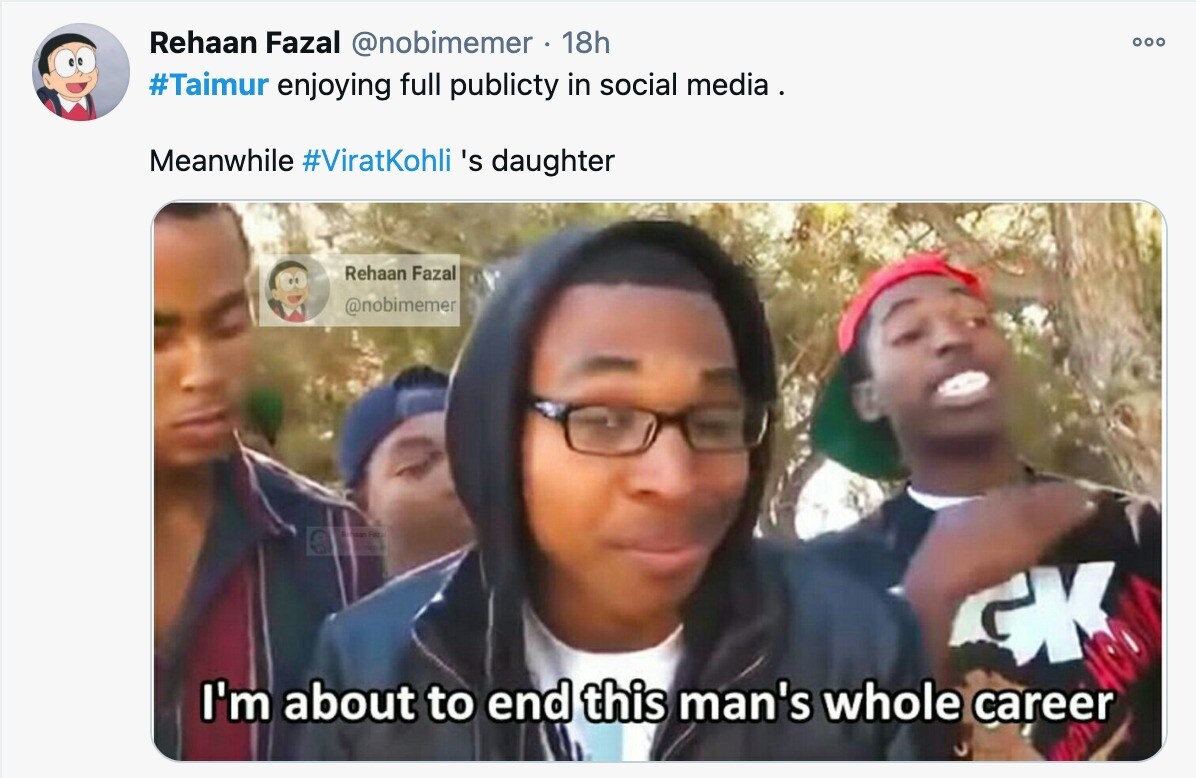Open the tweet's three-dot more options menu

click(1149, 42)
